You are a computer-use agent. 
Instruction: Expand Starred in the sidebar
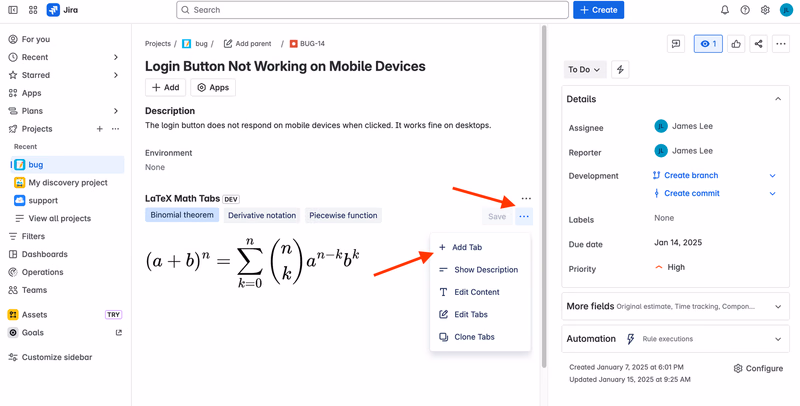coord(116,75)
